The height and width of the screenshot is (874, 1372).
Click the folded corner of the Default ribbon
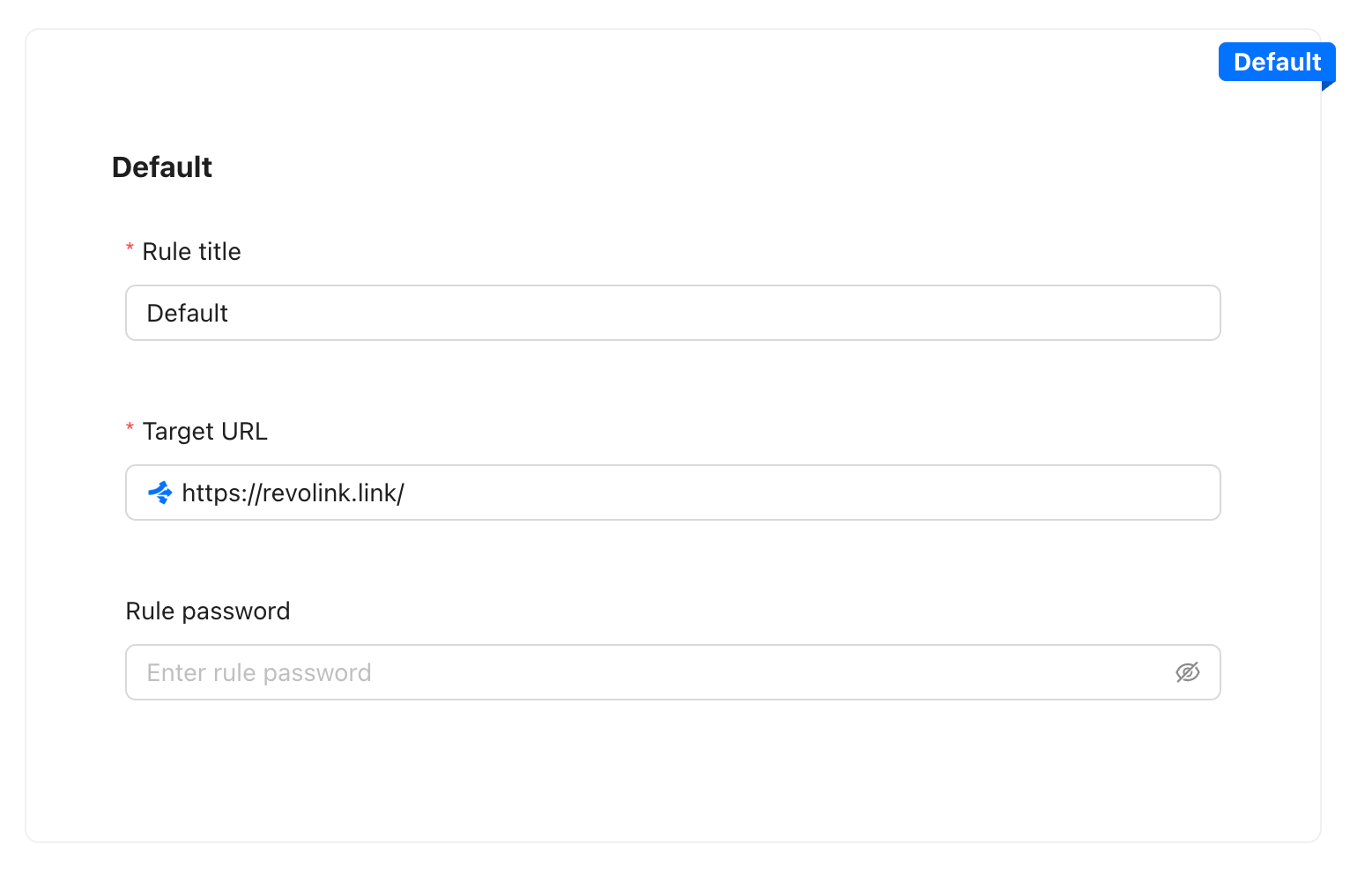(1328, 86)
